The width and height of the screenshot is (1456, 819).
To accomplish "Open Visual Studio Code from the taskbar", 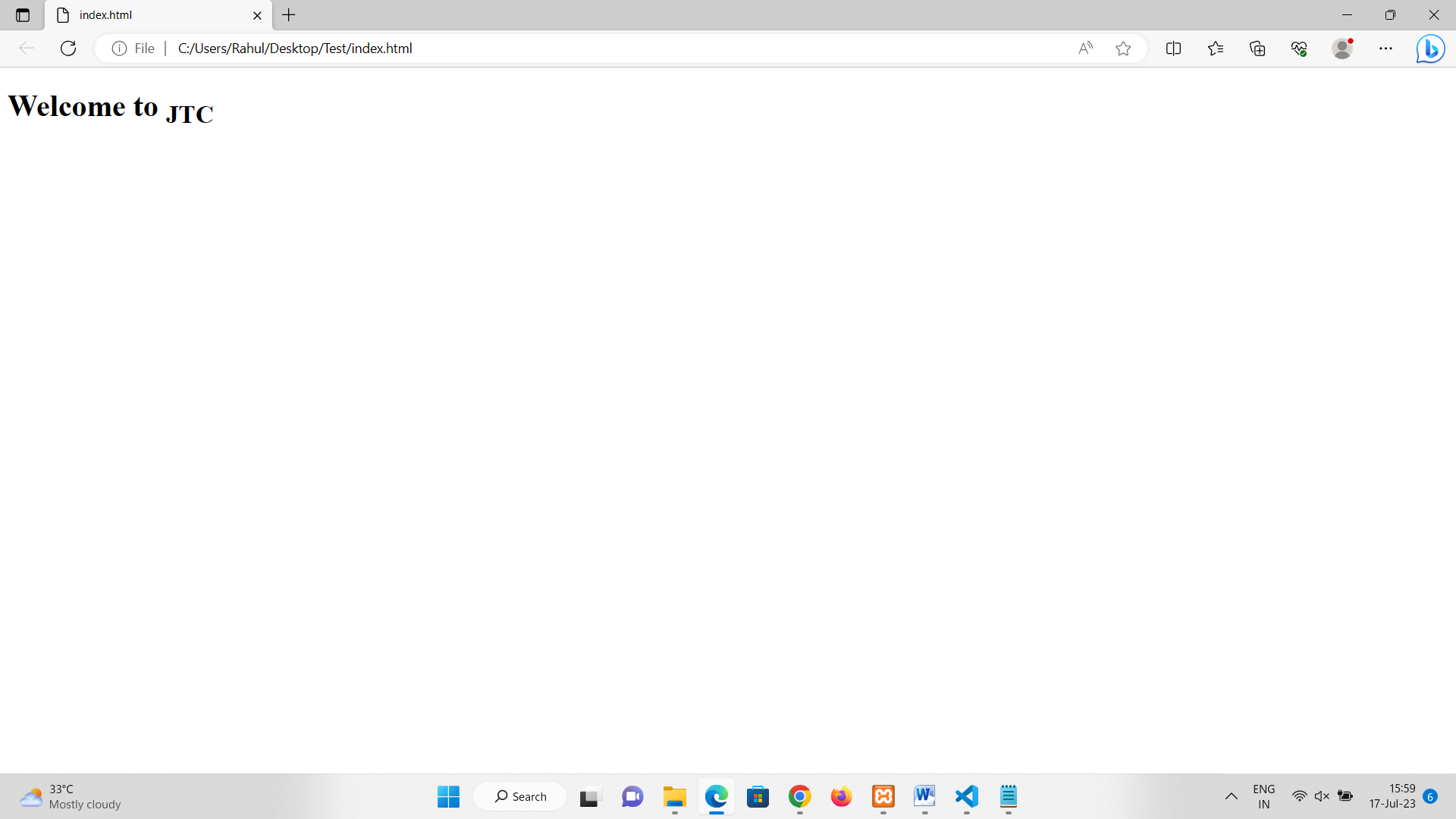I will coord(966,796).
